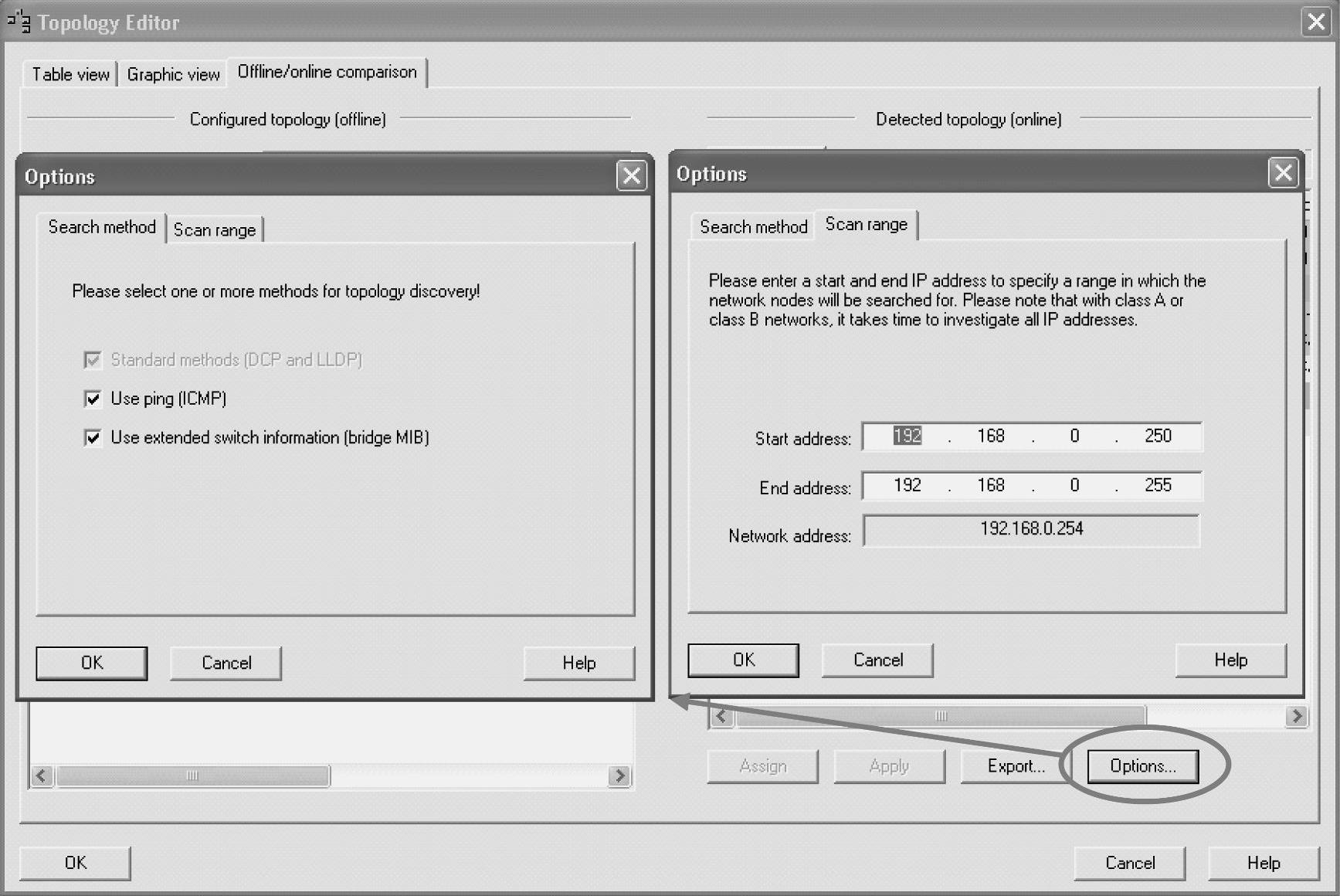Select Scan range tab in left dialog
1340x896 pixels.
tap(214, 229)
